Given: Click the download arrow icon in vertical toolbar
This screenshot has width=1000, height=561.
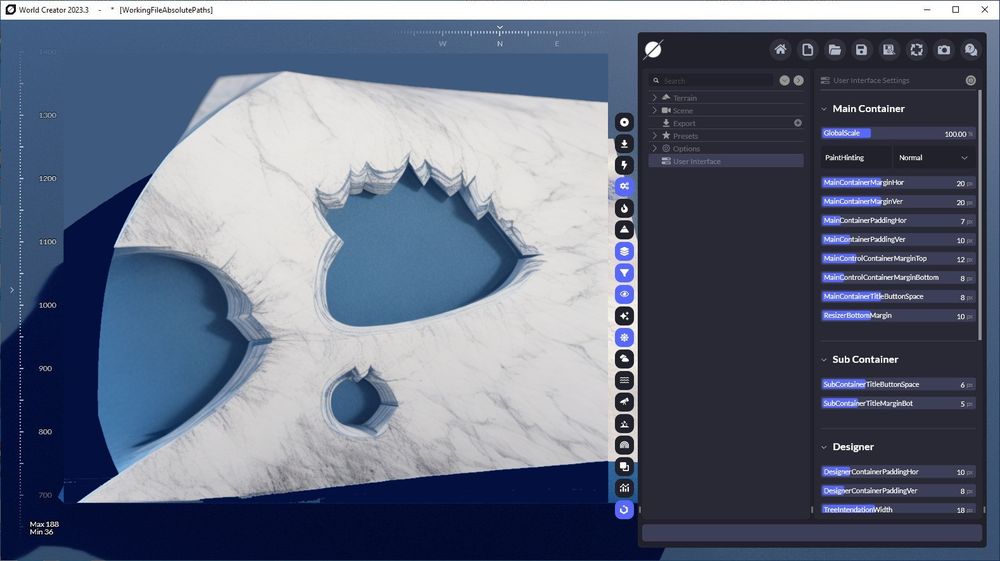Looking at the screenshot, I should click(624, 143).
